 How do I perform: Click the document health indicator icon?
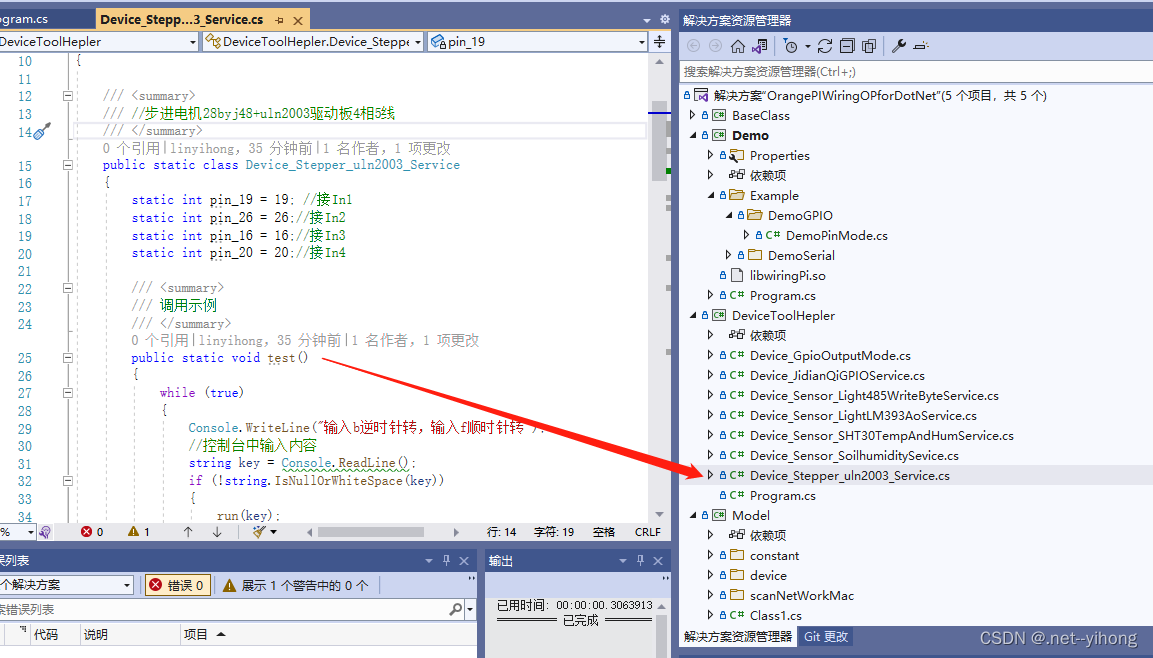(45, 532)
